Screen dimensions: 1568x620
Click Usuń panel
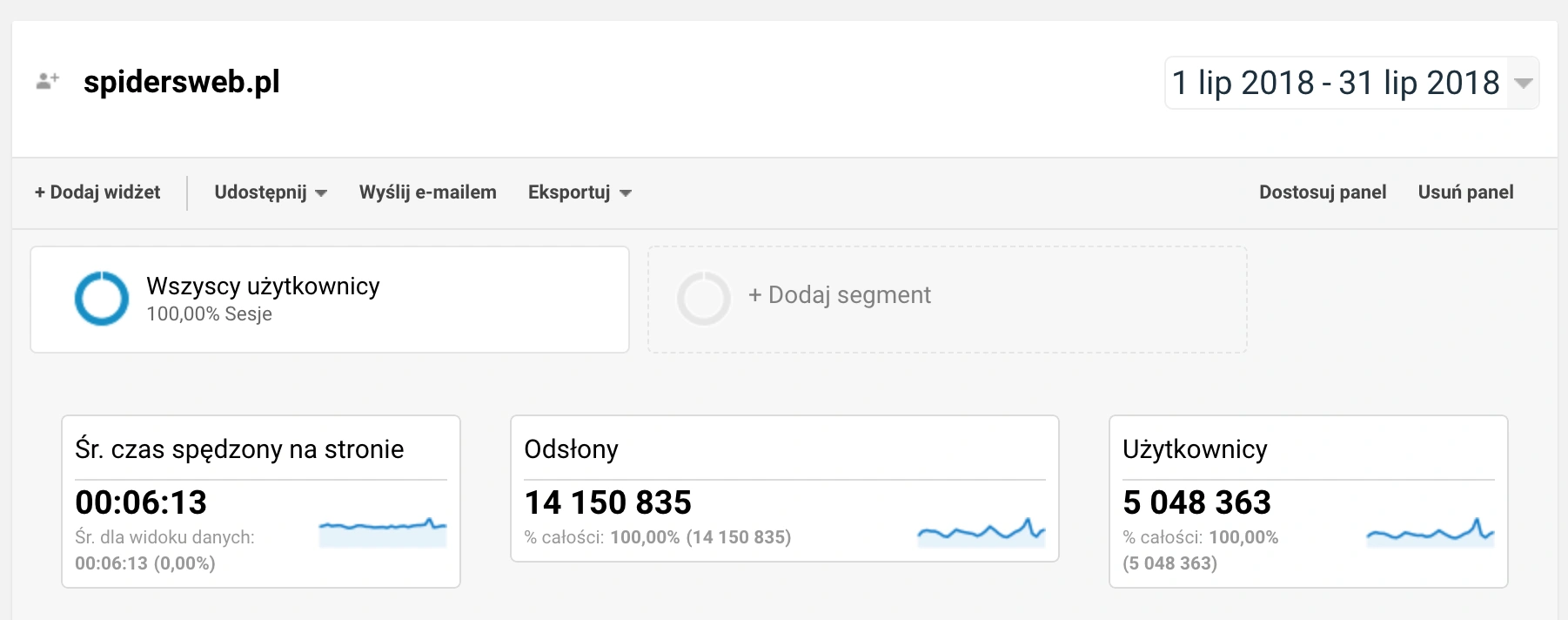[x=1465, y=192]
